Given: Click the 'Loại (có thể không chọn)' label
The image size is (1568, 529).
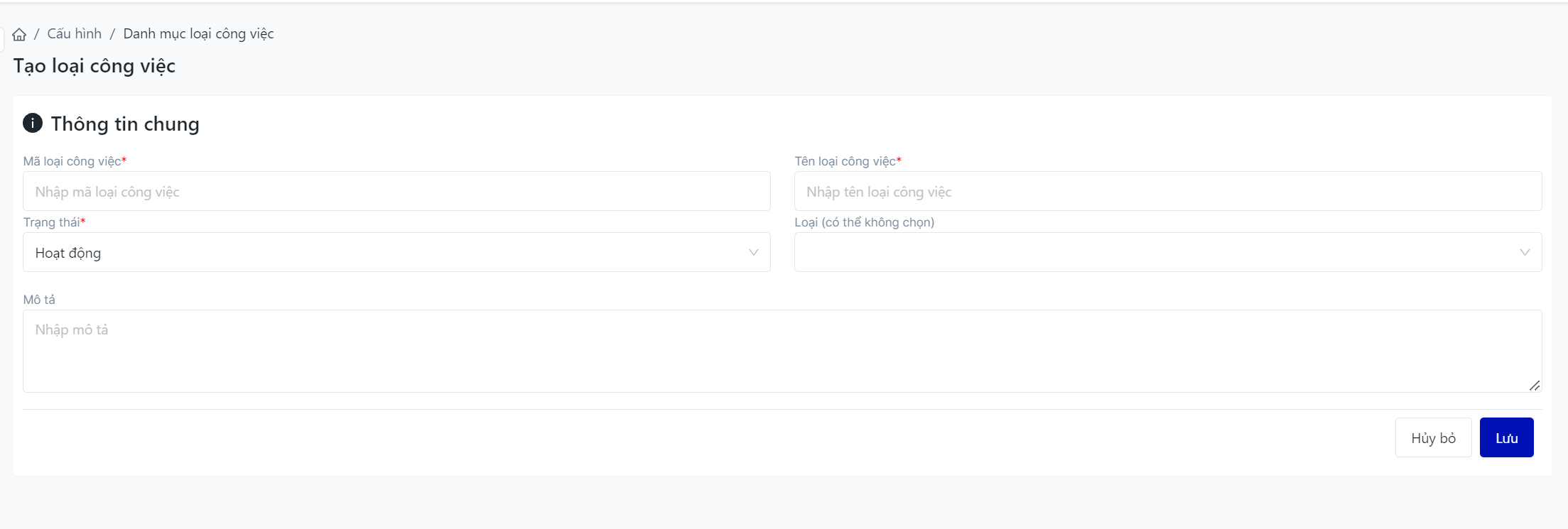Looking at the screenshot, I should [864, 223].
